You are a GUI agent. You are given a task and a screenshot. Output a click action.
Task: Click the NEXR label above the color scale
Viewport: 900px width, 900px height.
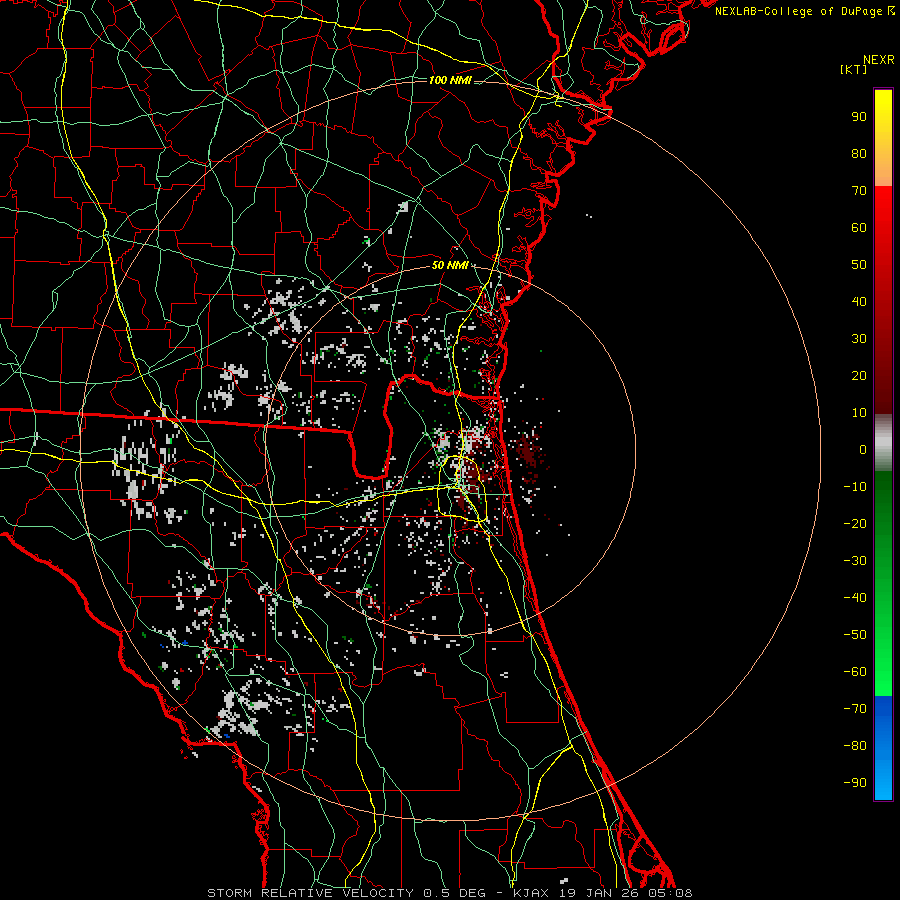877,59
